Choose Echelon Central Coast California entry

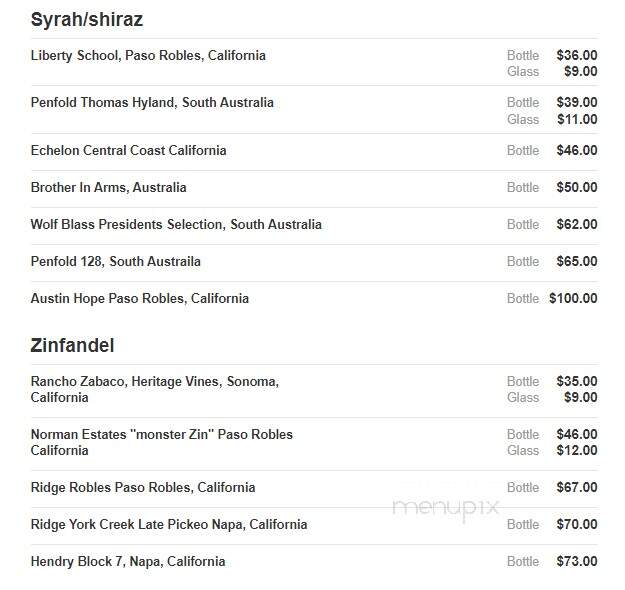[x=128, y=150]
